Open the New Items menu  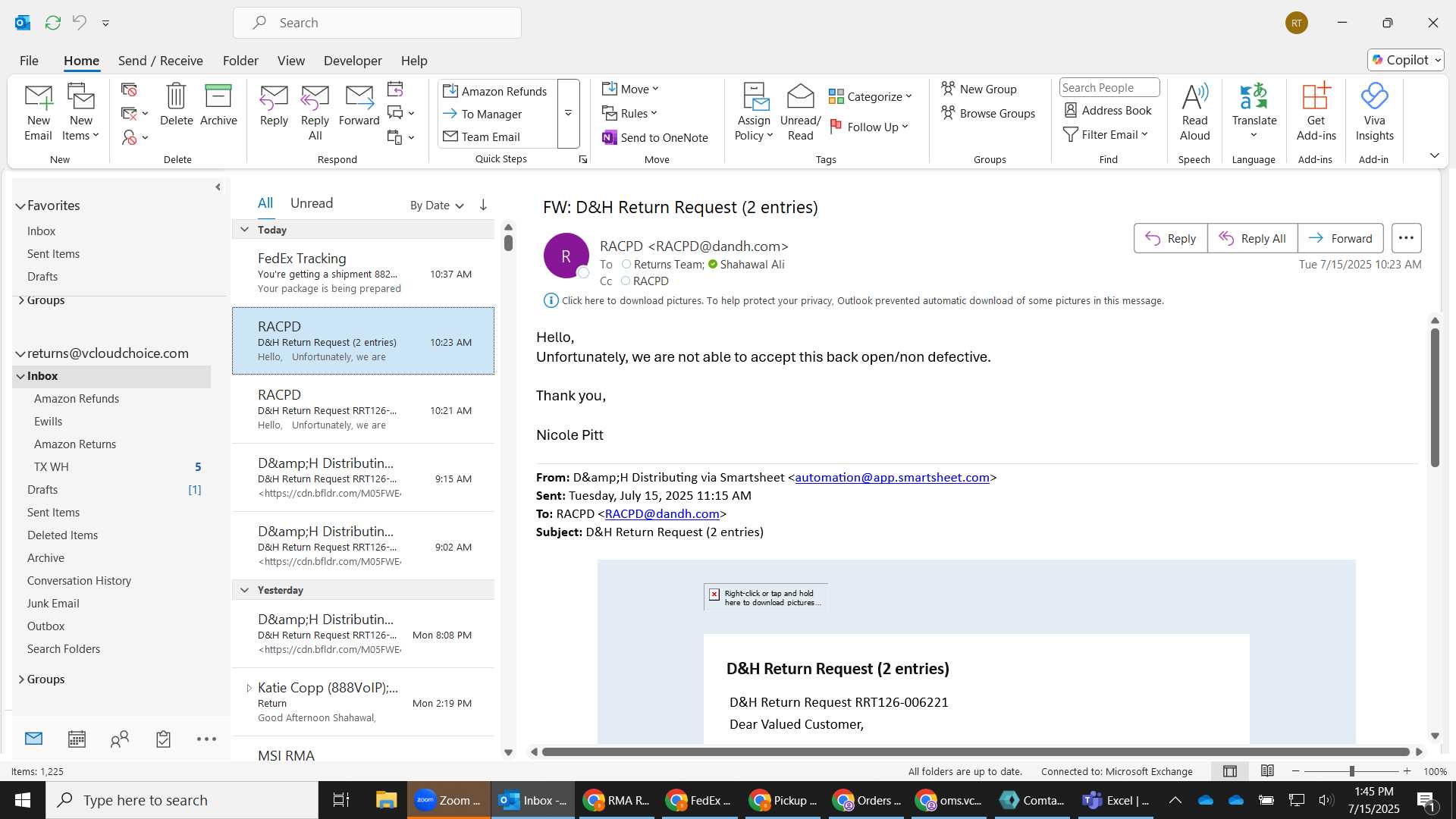point(80,112)
